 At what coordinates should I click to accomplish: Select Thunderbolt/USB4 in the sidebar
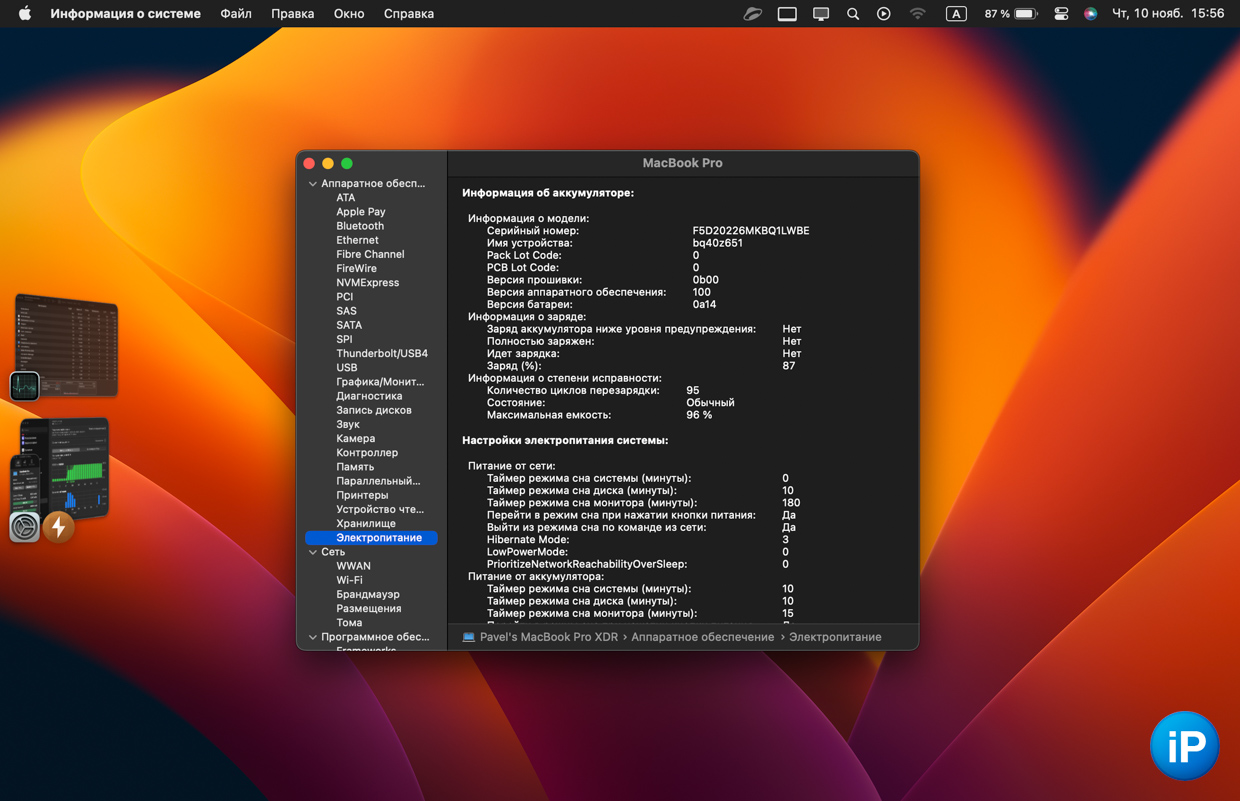click(381, 353)
